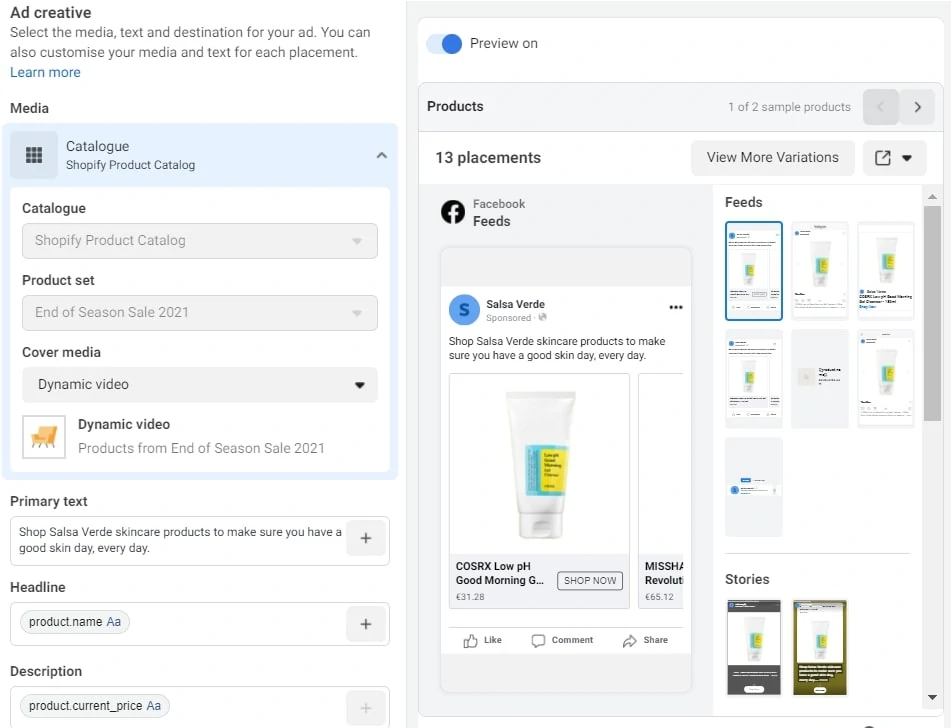
Task: Select the Instagram feed placement thumbnail
Action: point(819,271)
